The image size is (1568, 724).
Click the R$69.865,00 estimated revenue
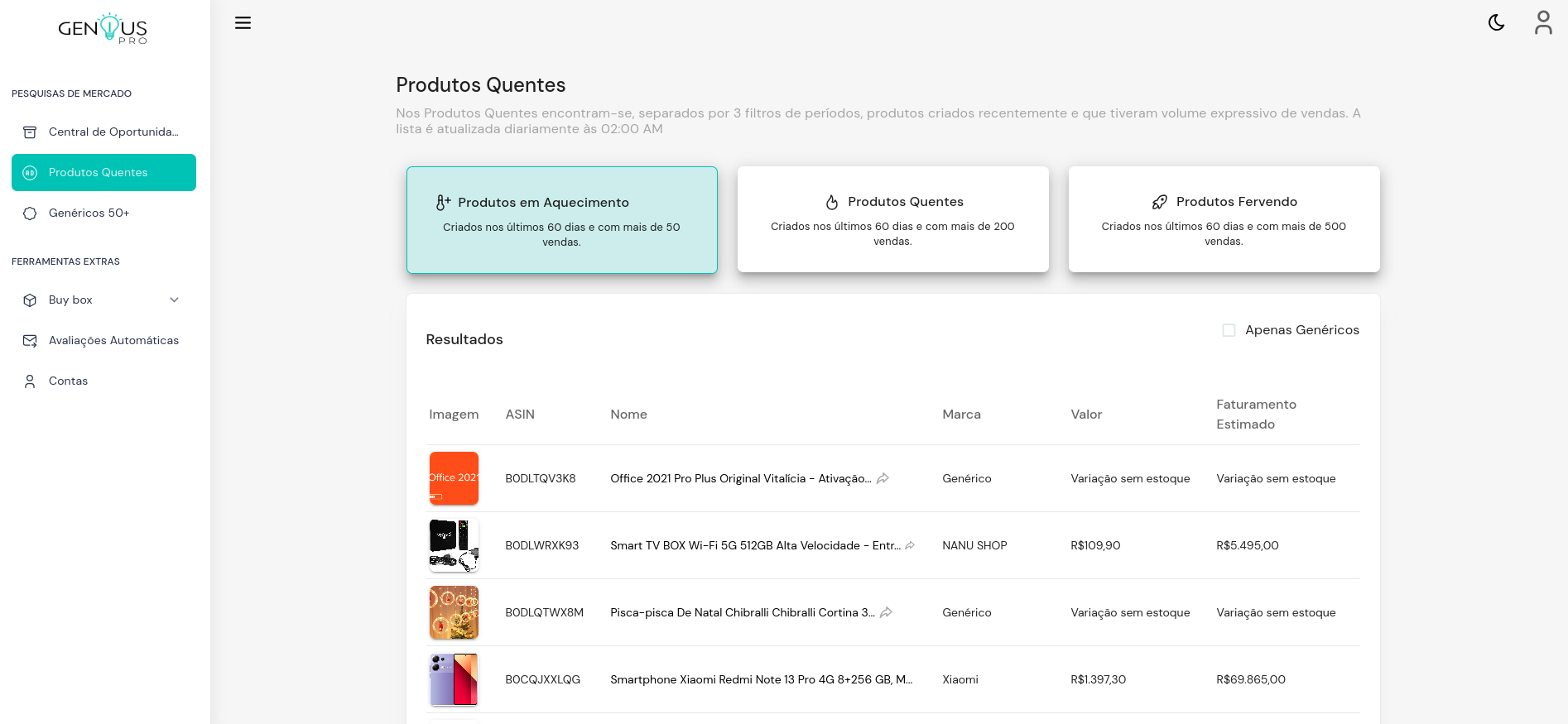[x=1251, y=679]
